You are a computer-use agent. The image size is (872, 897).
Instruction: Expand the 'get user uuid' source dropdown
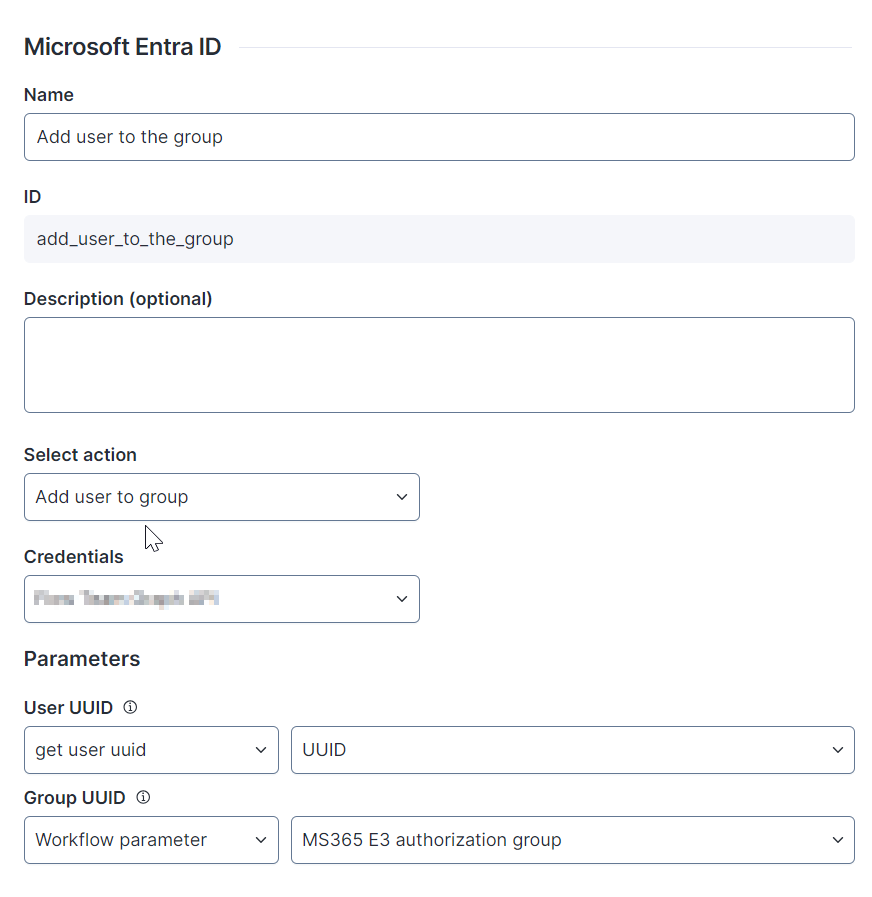coord(151,750)
